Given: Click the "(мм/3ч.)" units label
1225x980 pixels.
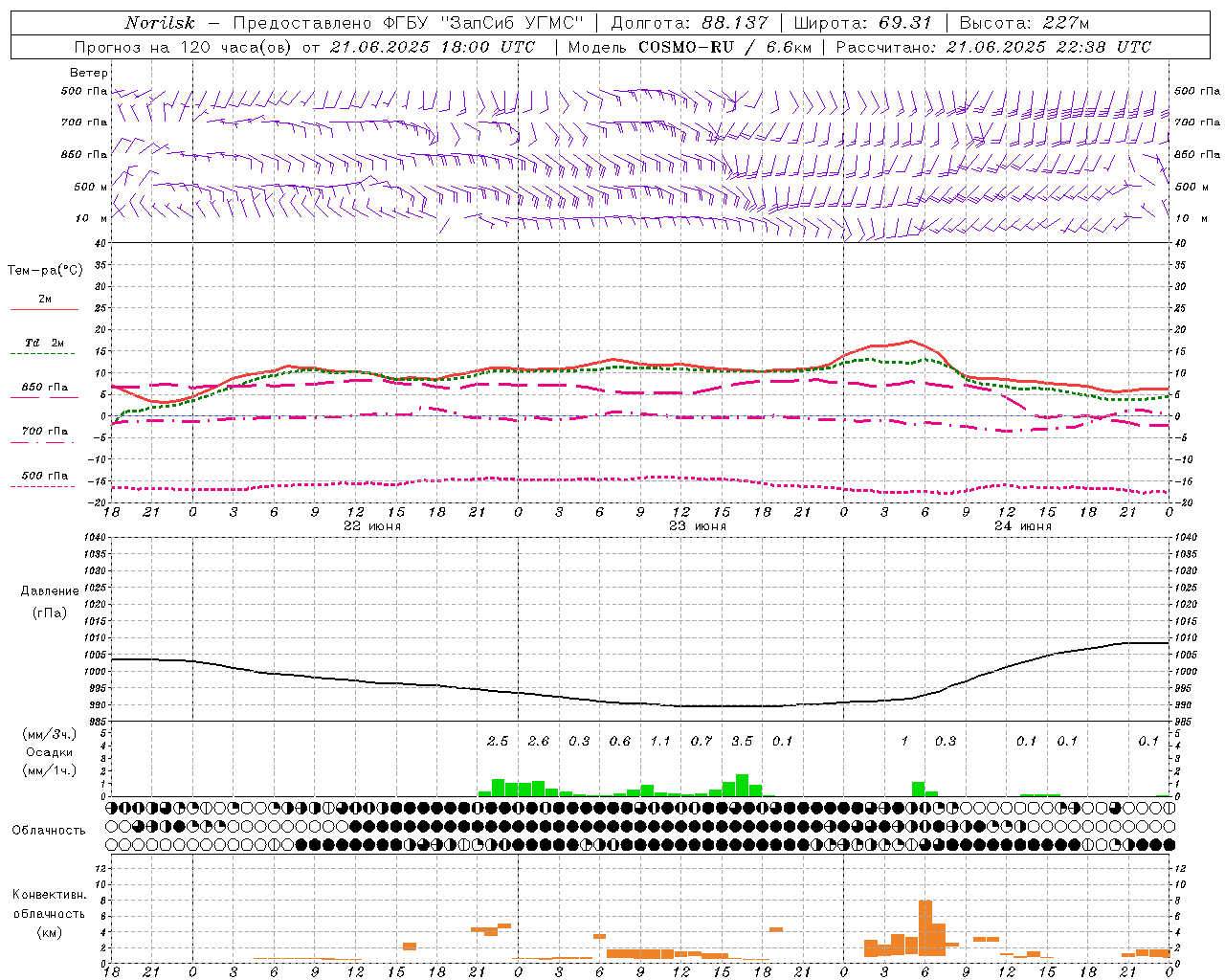Looking at the screenshot, I should [x=50, y=734].
